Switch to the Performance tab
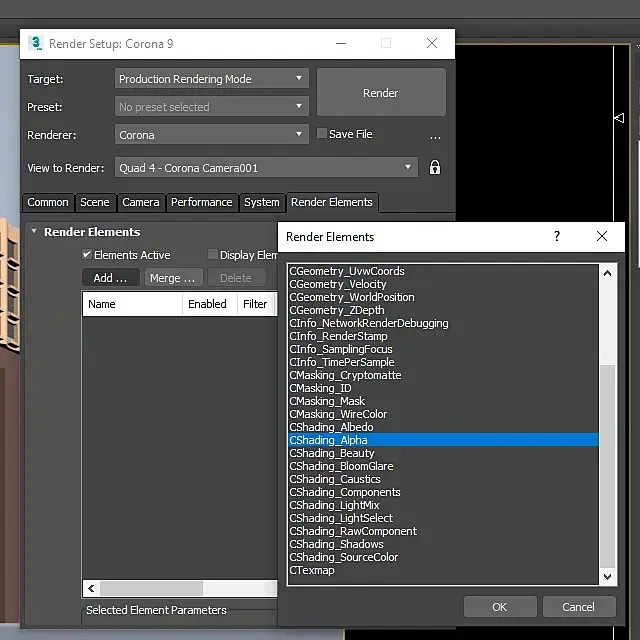Viewport: 640px width, 640px height. 202,202
